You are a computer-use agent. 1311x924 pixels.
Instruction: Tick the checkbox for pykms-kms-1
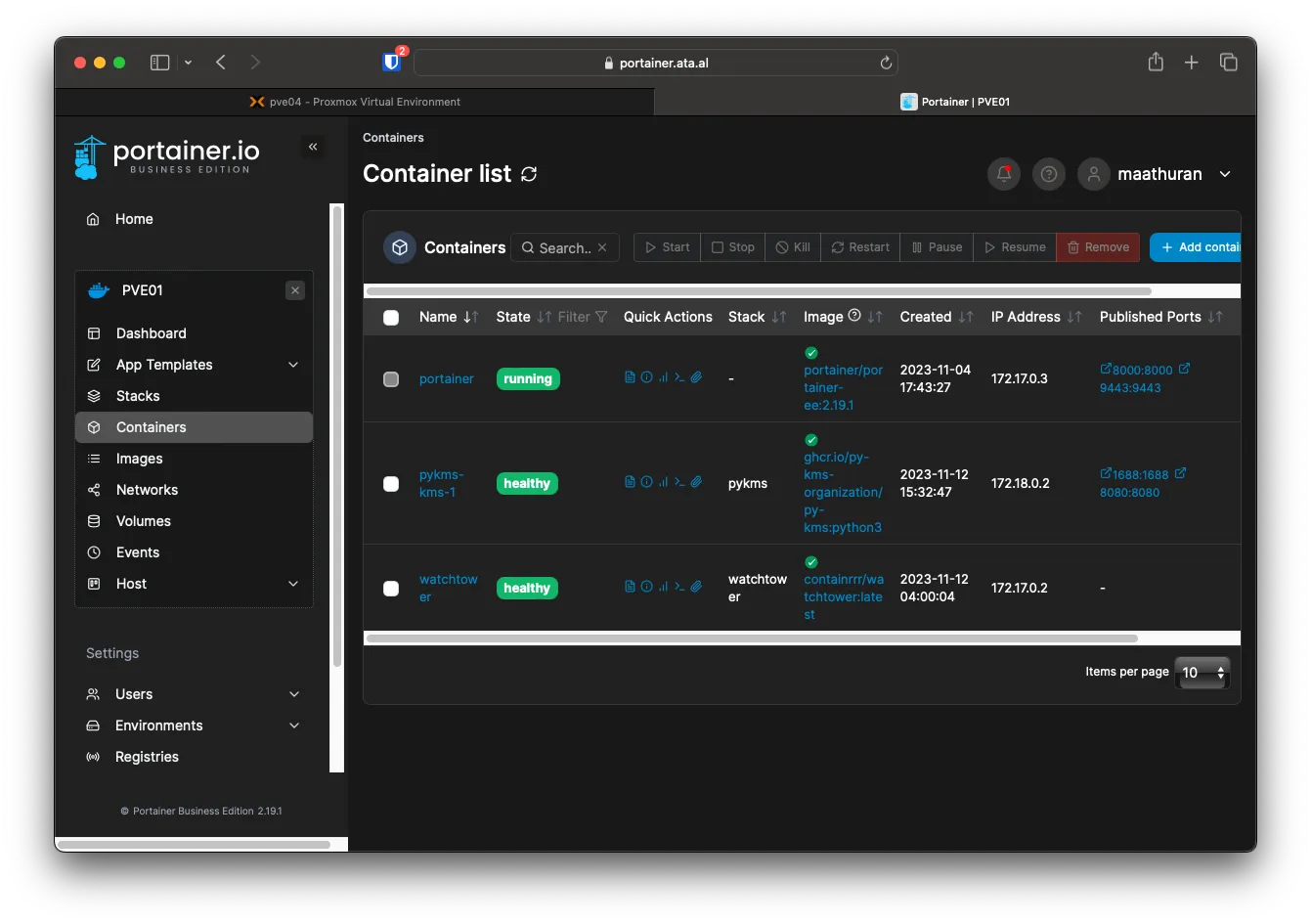tap(391, 484)
